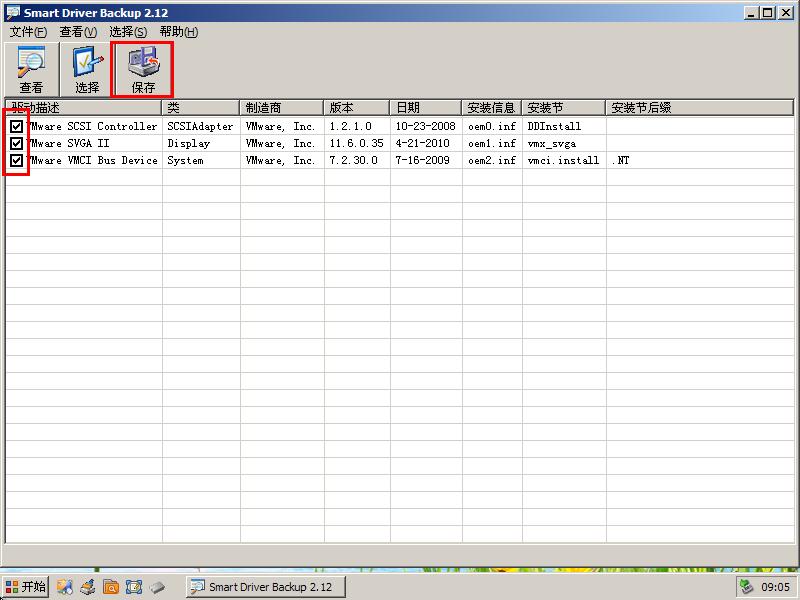Screen dimensions: 800x600
Task: Click the taskbar clock showing 09:05
Action: [776, 587]
